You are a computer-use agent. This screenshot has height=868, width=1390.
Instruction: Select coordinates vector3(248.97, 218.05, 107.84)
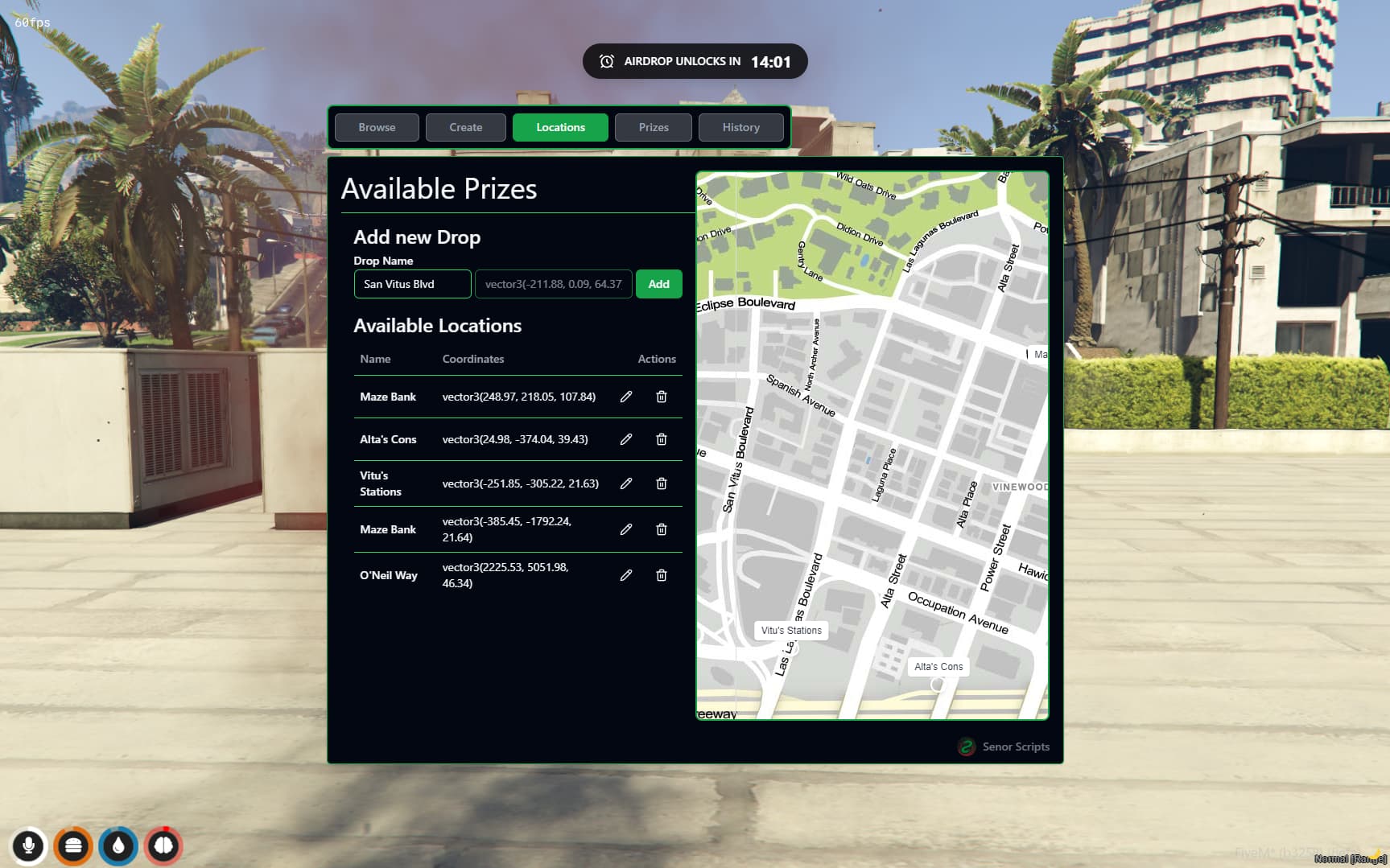519,397
